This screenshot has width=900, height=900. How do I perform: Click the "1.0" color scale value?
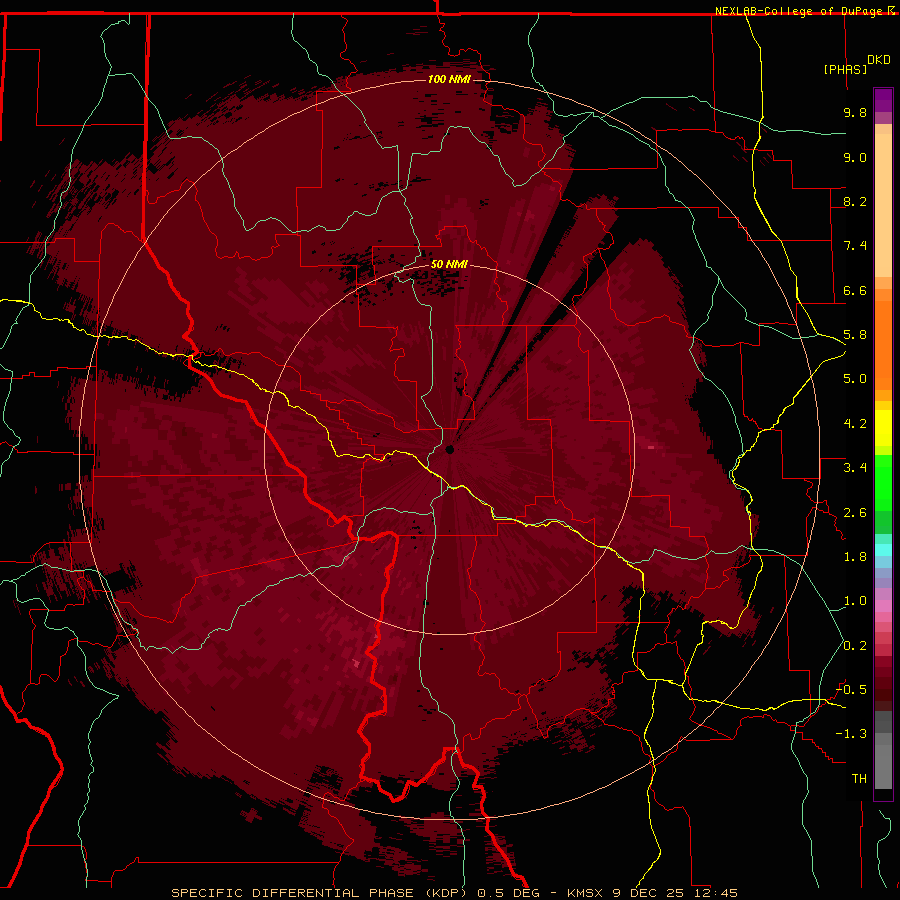pos(855,601)
